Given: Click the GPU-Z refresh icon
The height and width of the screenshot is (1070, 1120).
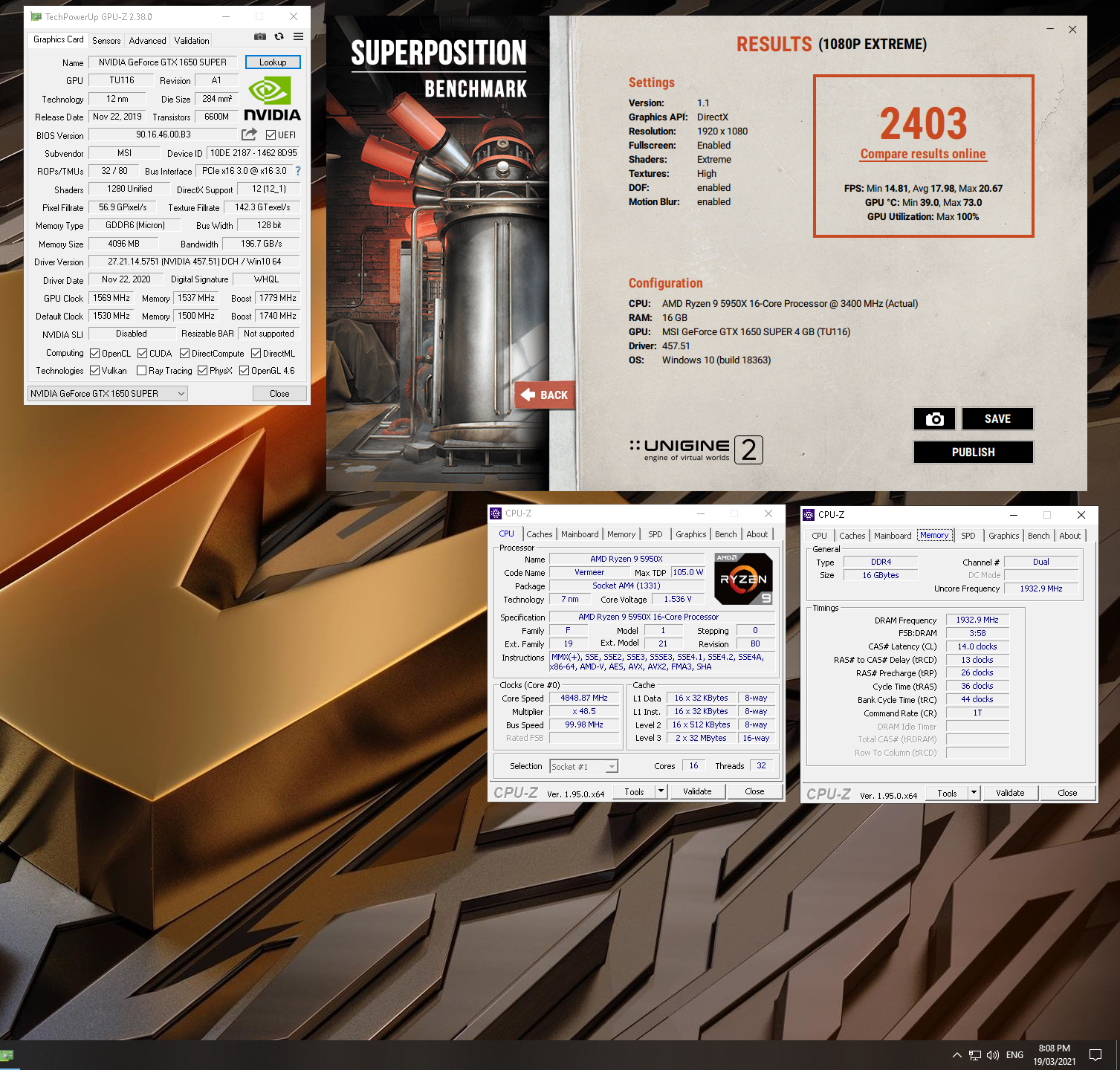Looking at the screenshot, I should tap(279, 36).
